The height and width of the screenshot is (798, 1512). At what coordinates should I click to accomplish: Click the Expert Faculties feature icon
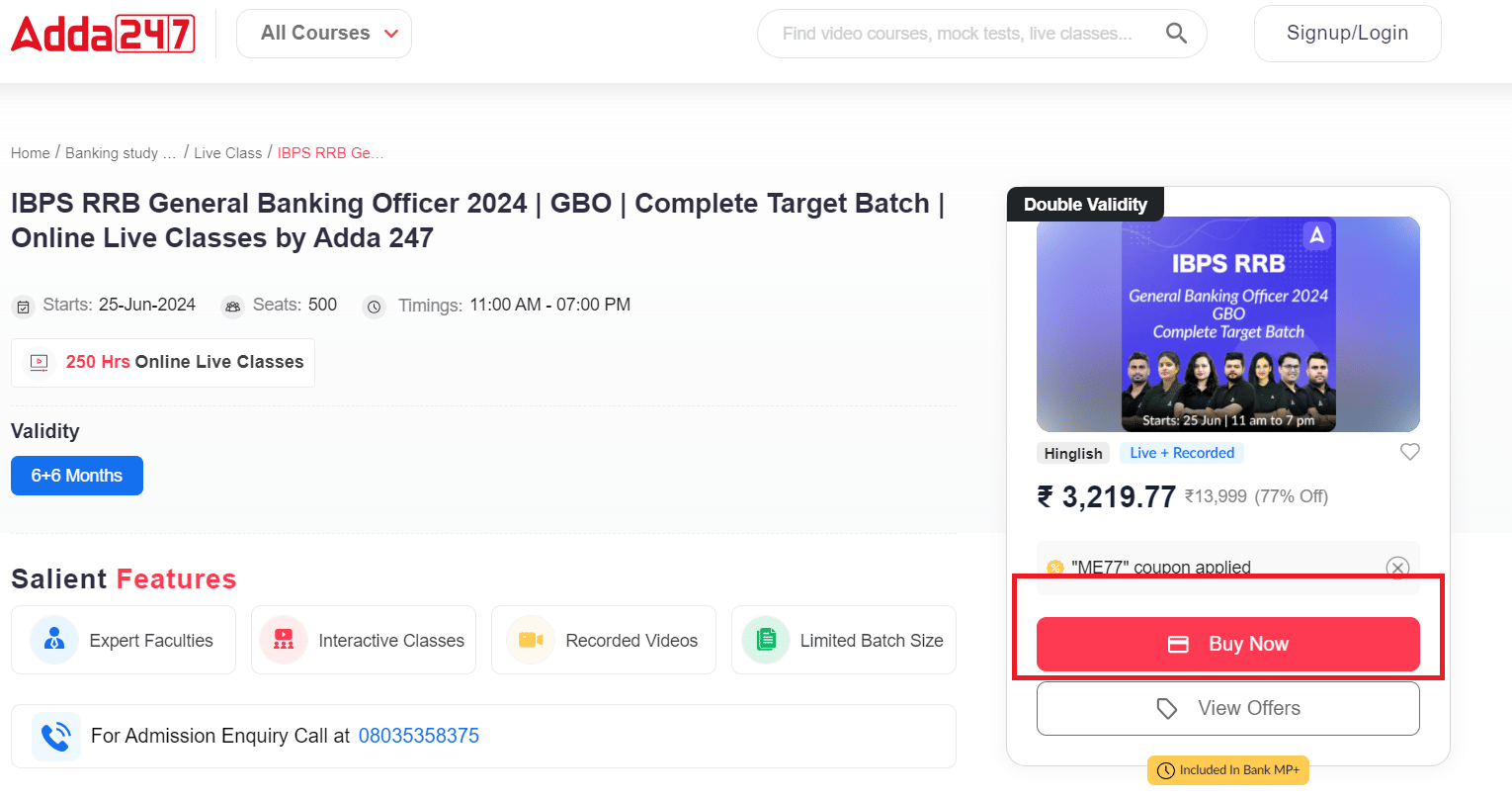(54, 641)
